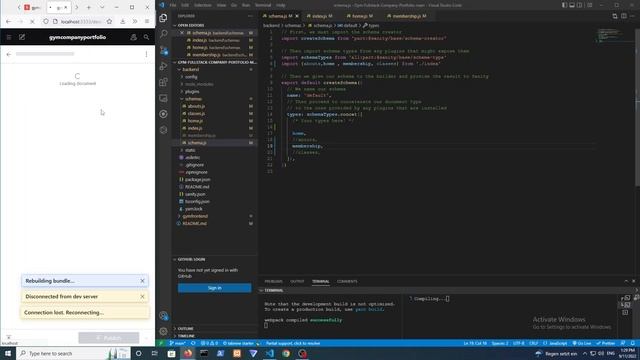This screenshot has width=640, height=360.
Task: Close the schema.js editor tab
Action: (297, 16)
